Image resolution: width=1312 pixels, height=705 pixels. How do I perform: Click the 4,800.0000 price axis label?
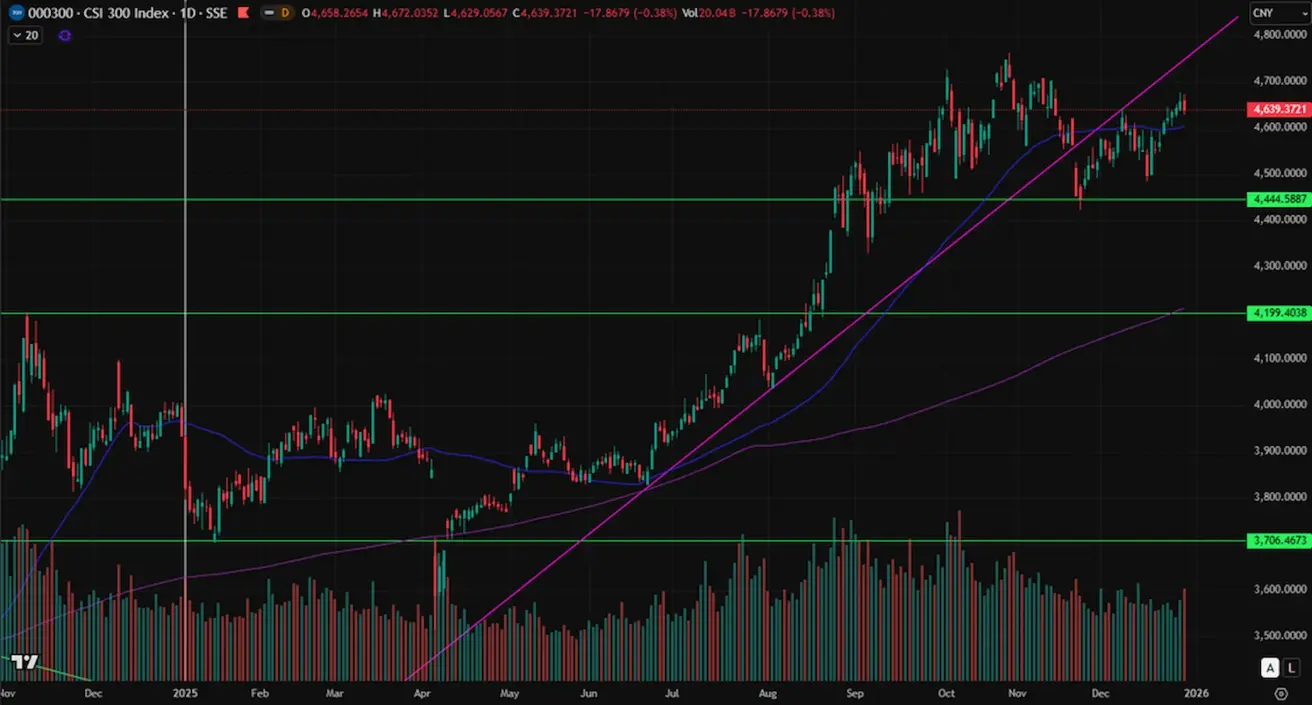click(1278, 34)
